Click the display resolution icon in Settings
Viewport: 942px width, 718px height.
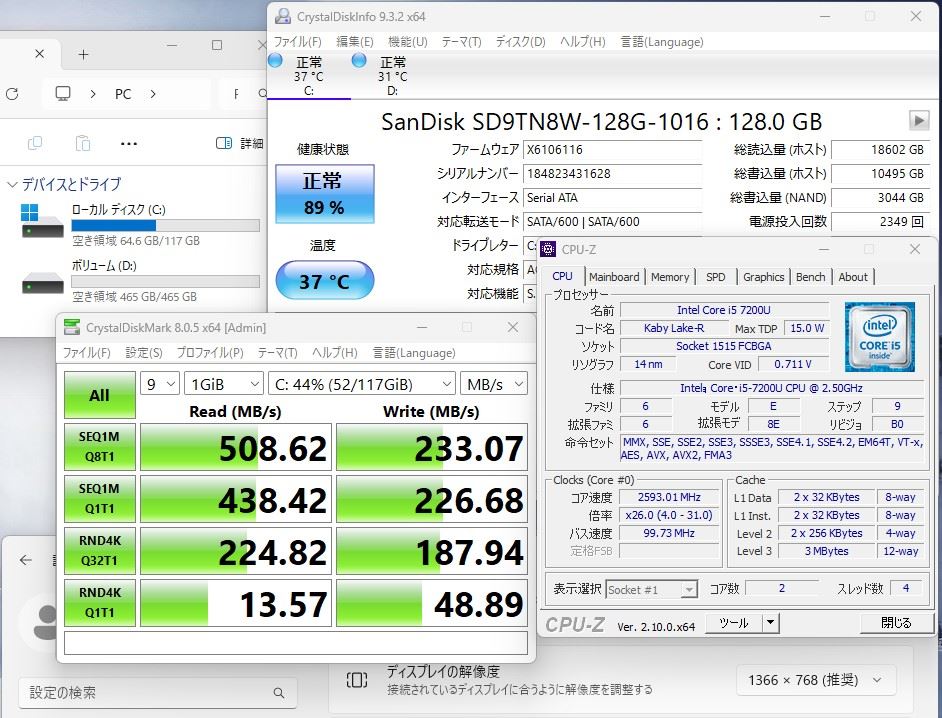357,680
